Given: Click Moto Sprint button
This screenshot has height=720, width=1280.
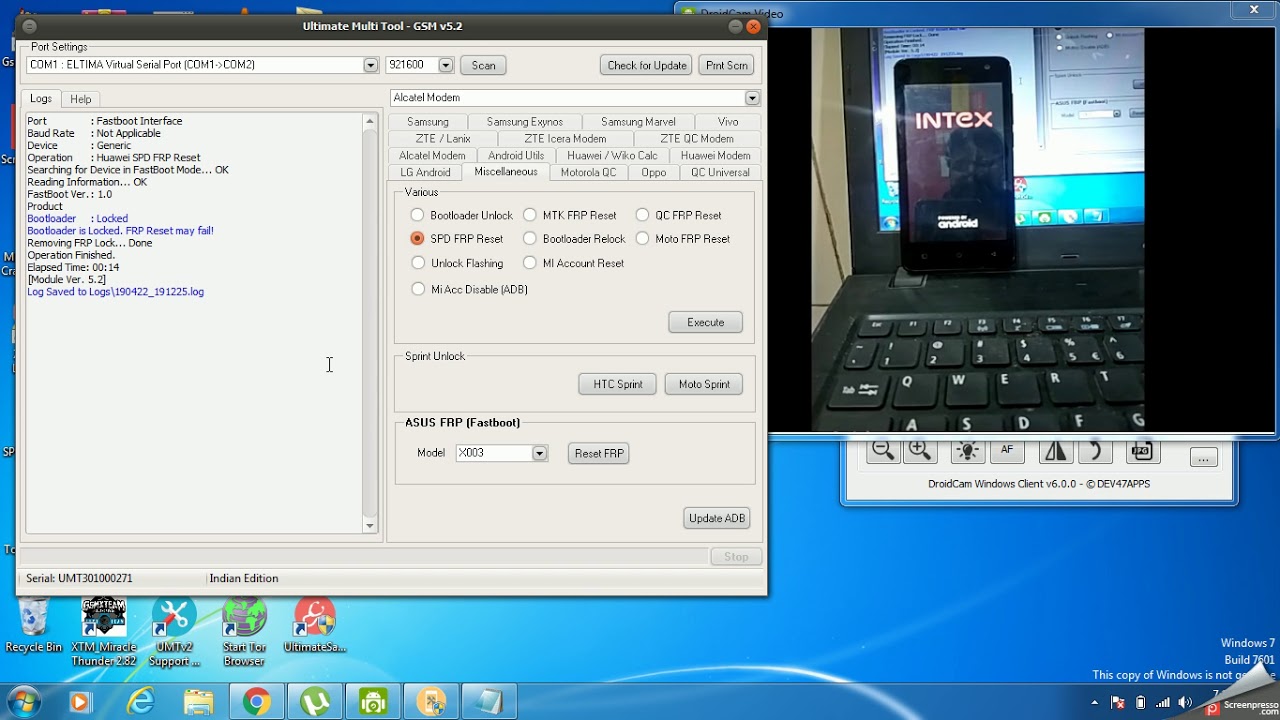Looking at the screenshot, I should coord(704,384).
